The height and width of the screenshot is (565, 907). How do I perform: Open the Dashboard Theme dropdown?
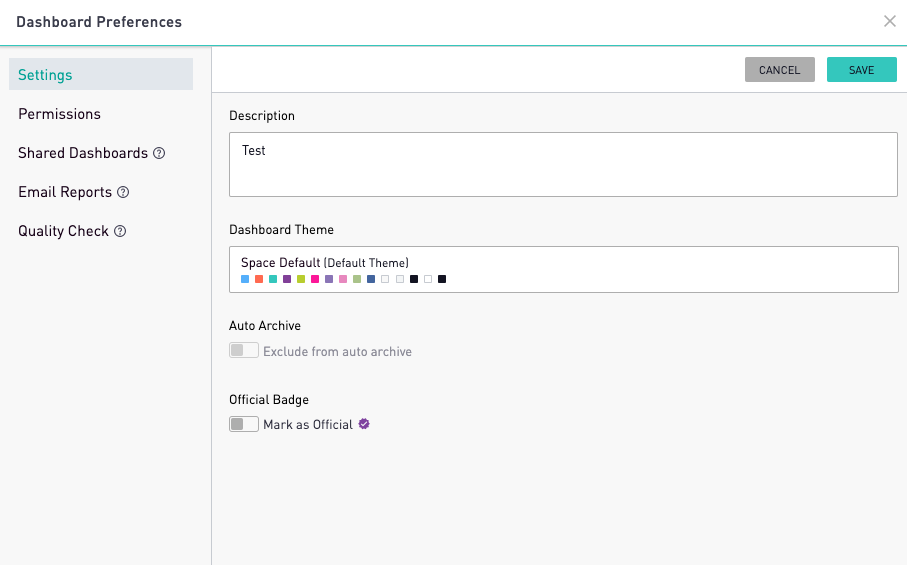[563, 270]
